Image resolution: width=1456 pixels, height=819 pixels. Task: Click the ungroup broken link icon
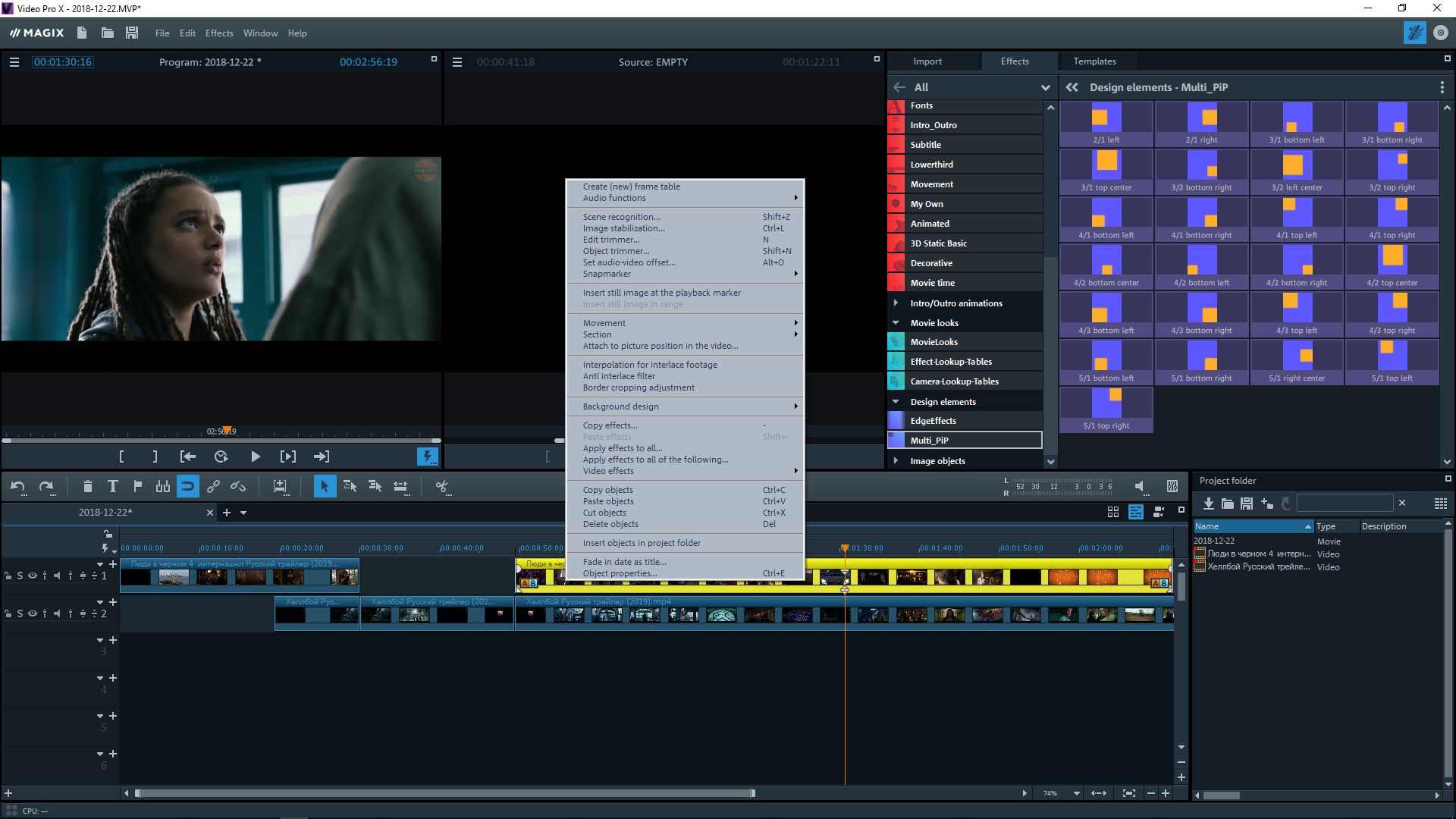coord(238,487)
